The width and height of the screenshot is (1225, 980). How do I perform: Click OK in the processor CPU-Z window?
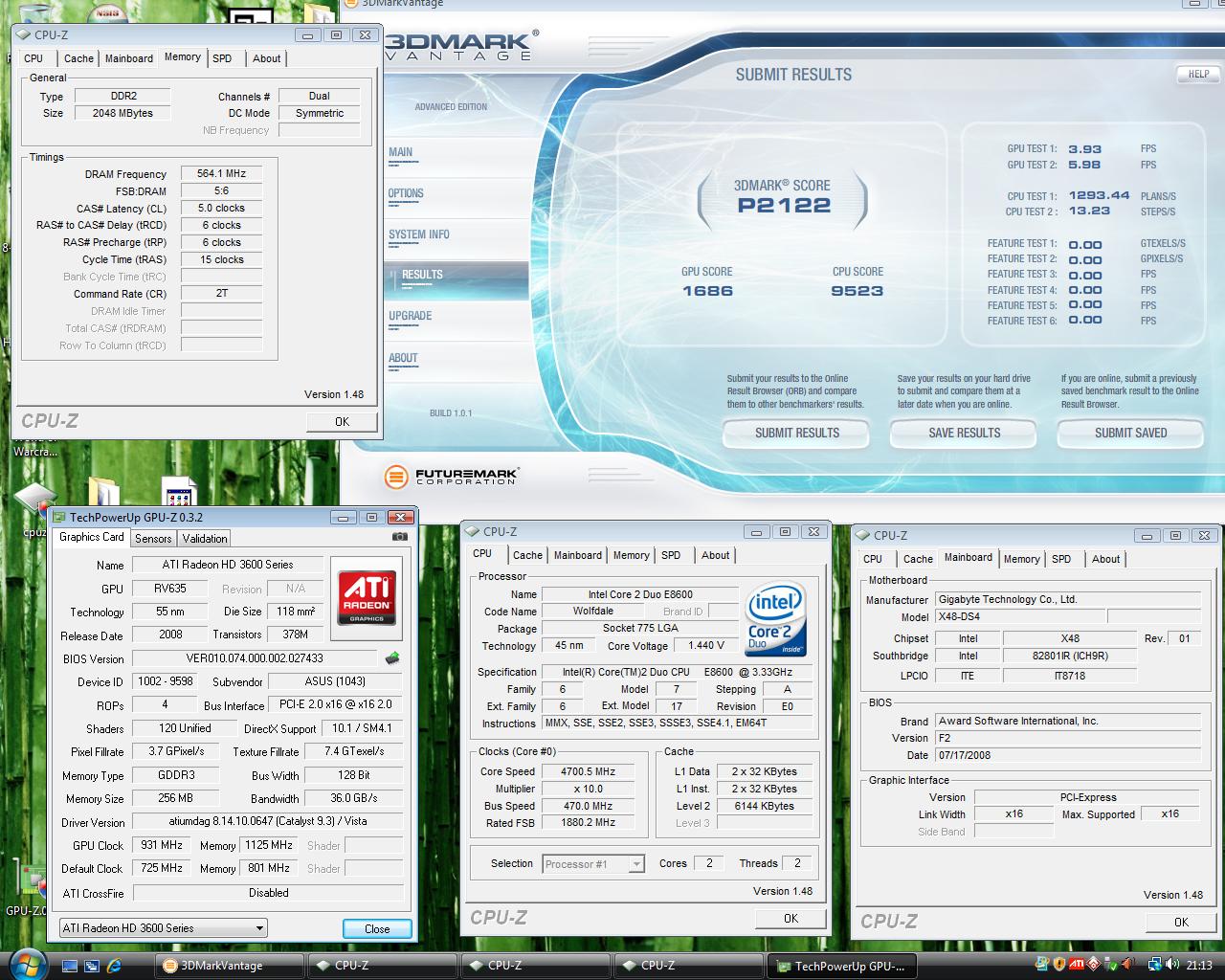(x=791, y=919)
